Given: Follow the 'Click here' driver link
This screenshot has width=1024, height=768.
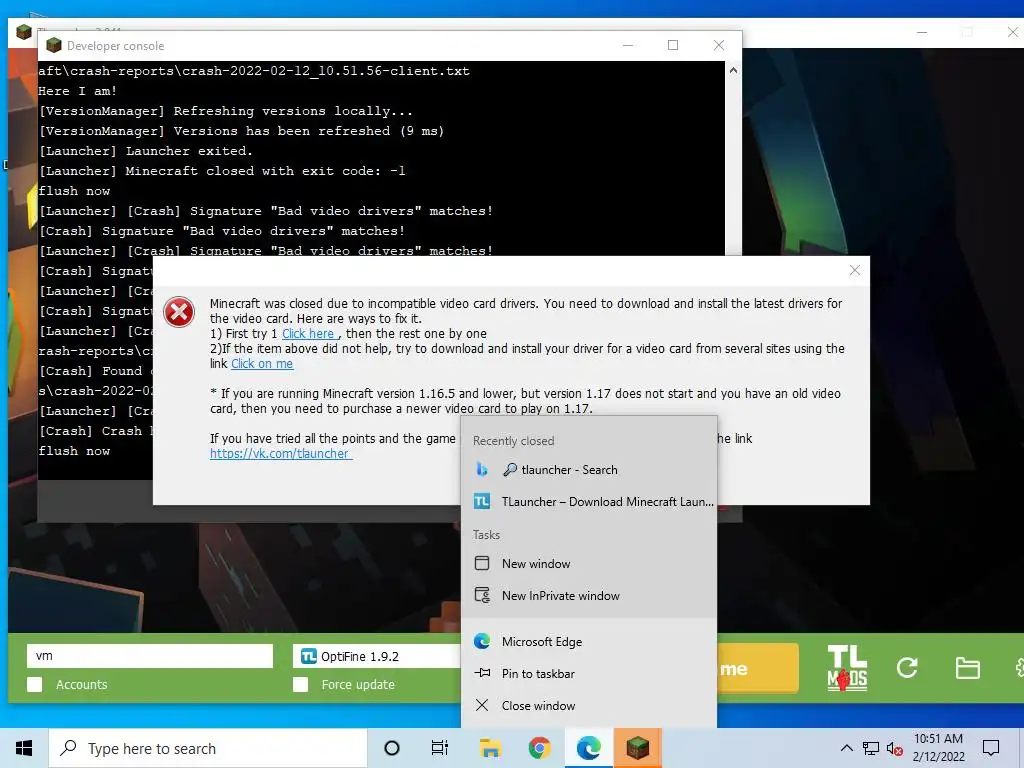Looking at the screenshot, I should click(x=308, y=334).
